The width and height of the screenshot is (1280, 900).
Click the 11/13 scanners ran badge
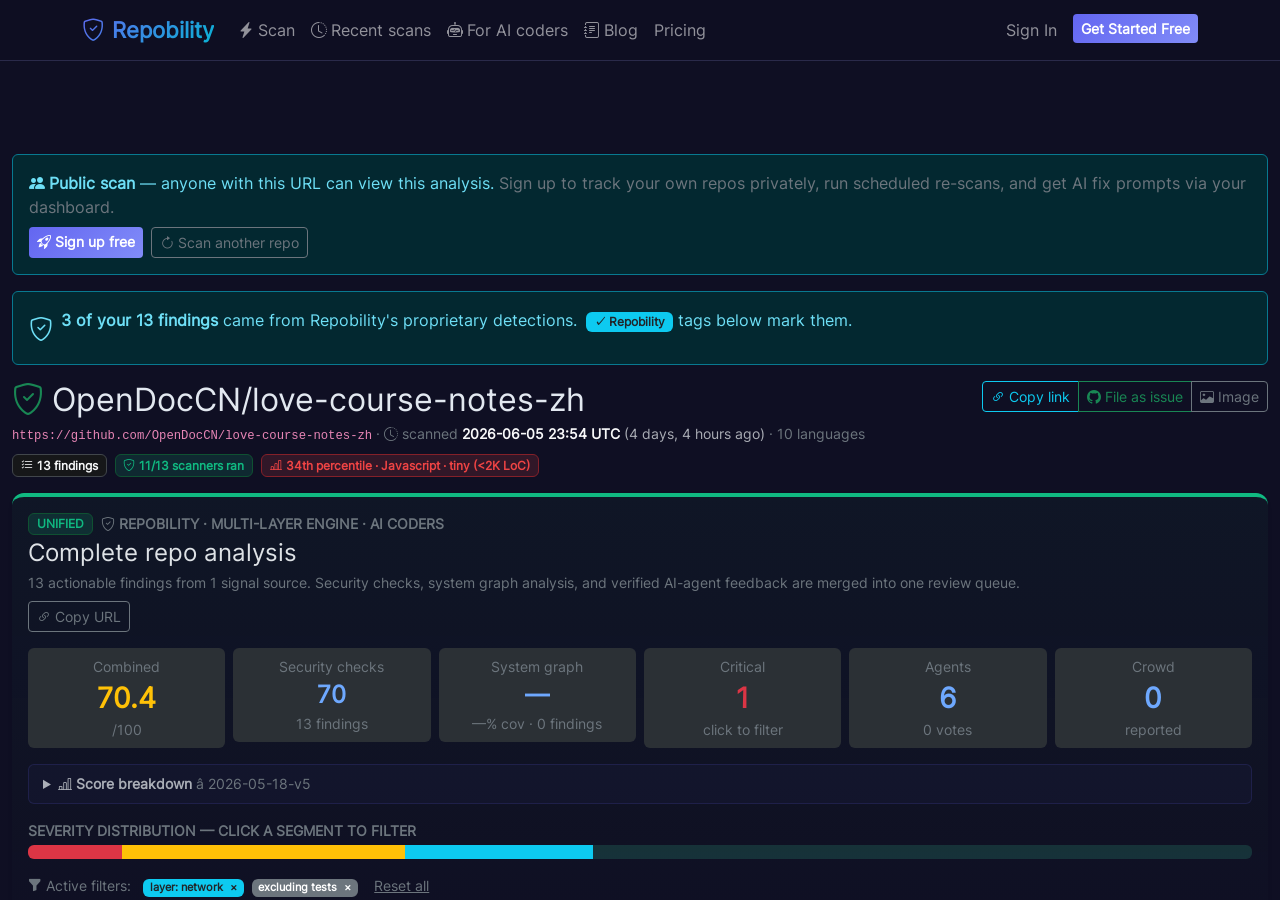pyautogui.click(x=184, y=465)
